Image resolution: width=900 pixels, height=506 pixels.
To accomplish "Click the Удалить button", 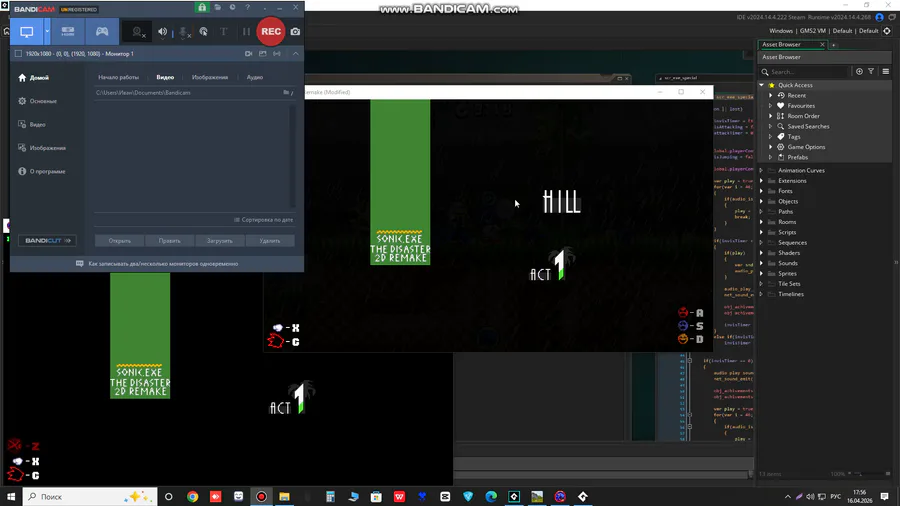I will 270,241.
